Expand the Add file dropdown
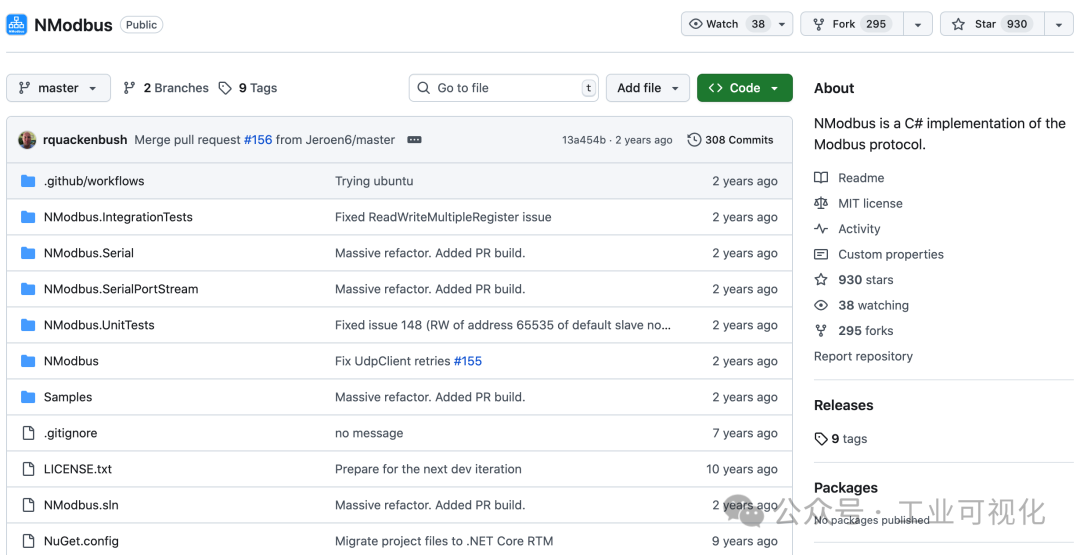 point(648,88)
